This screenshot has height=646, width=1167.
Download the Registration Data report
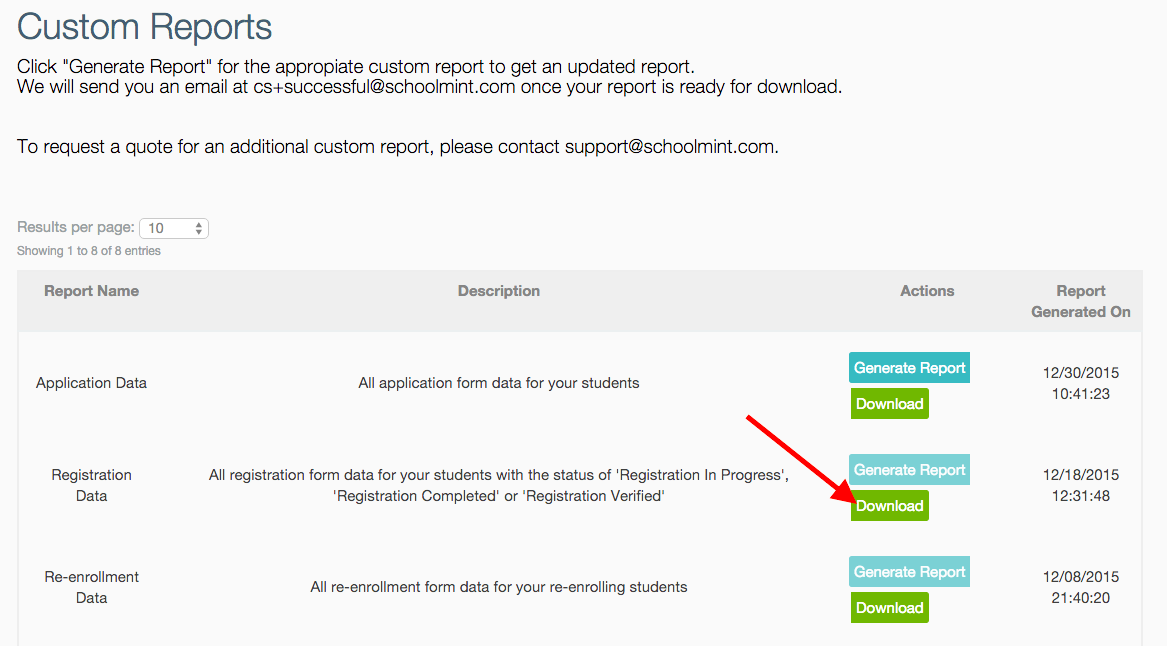(x=889, y=506)
